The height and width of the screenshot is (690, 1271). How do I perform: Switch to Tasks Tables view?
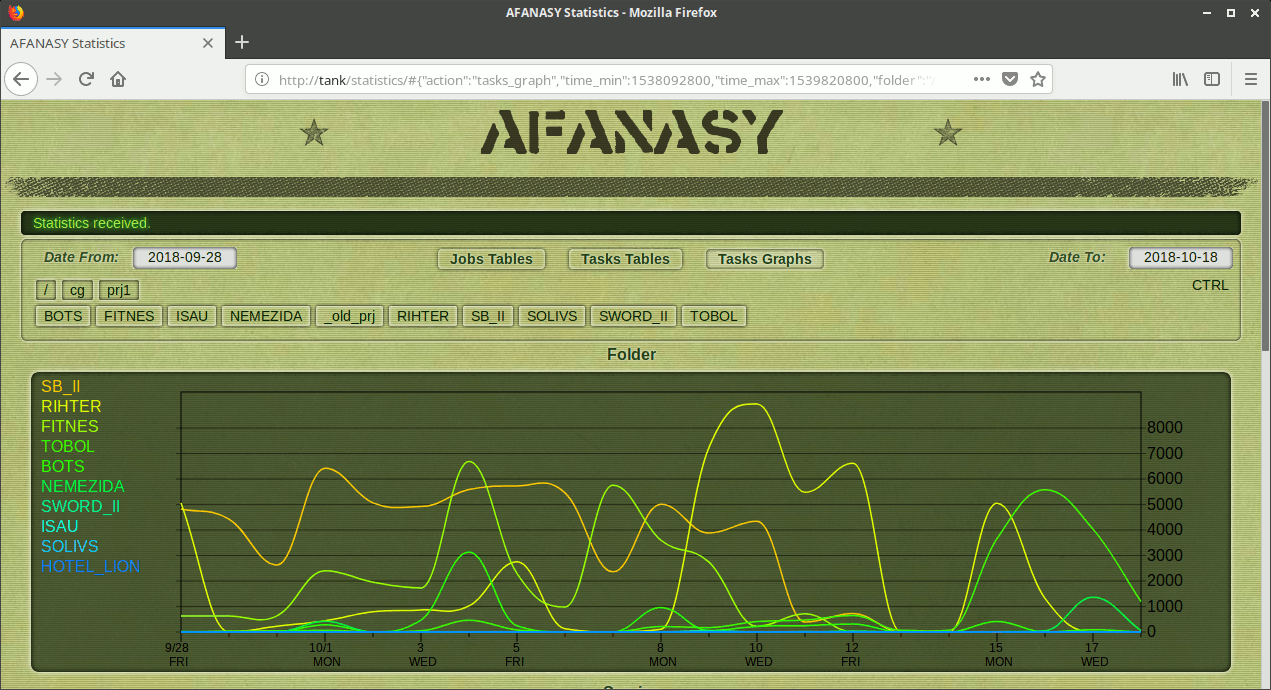point(625,259)
